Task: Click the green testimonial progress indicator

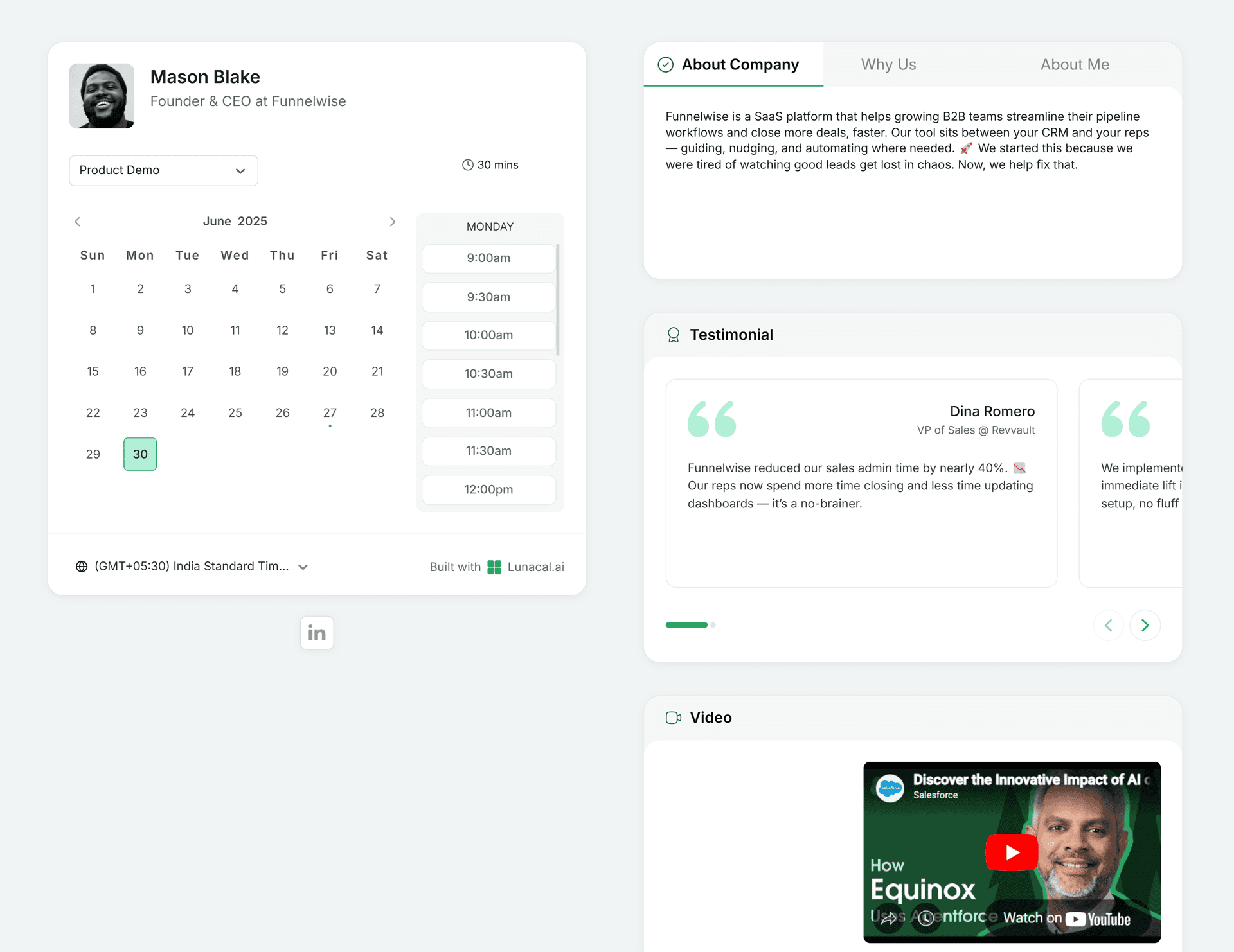Action: click(x=686, y=625)
